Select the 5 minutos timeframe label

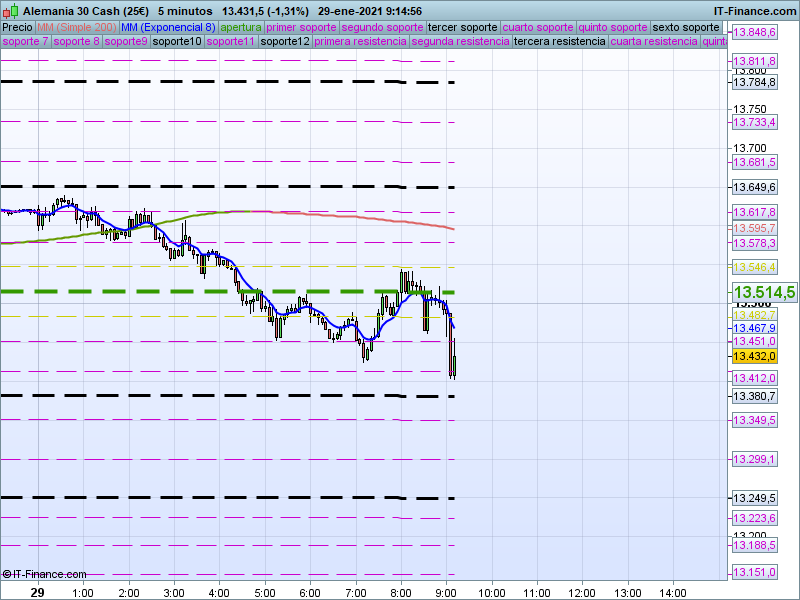pos(184,10)
